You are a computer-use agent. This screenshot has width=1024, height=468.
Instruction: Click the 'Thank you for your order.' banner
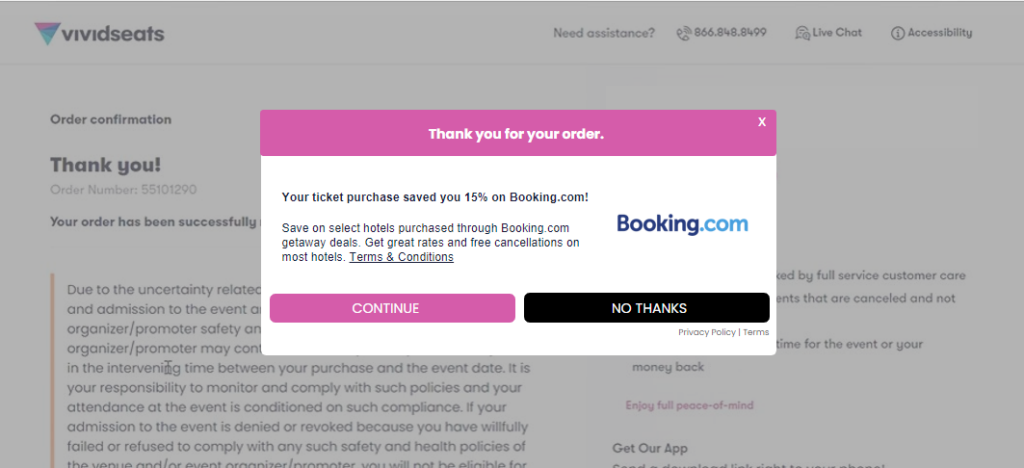click(516, 133)
